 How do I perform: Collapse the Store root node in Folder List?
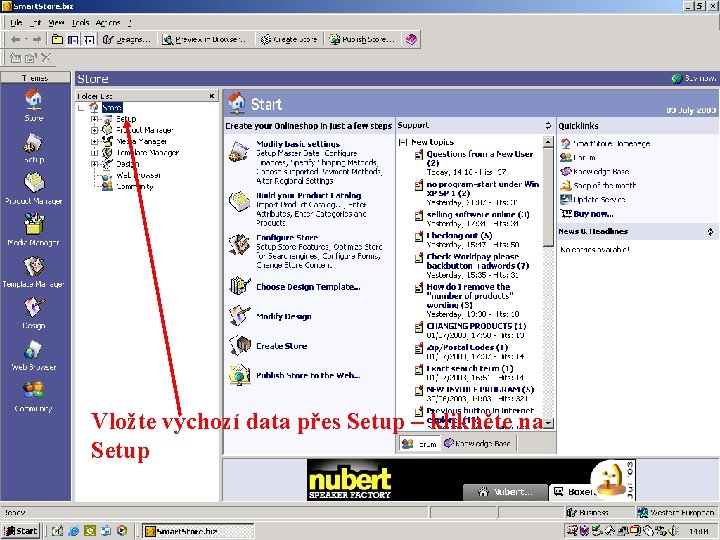tap(81, 108)
